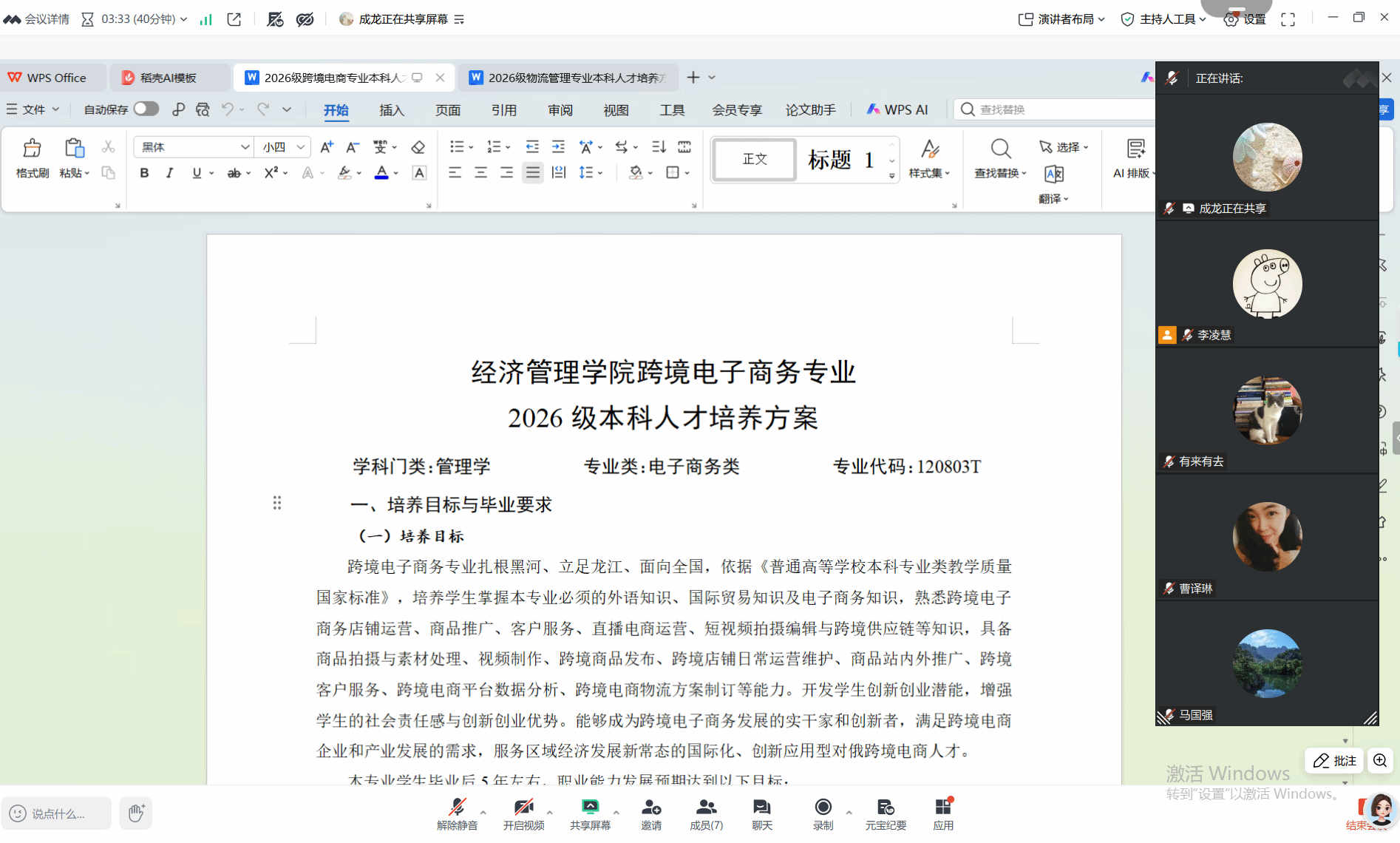This screenshot has width=1400, height=843.
Task: Click the paragraph shading color bucket
Action: [x=636, y=173]
